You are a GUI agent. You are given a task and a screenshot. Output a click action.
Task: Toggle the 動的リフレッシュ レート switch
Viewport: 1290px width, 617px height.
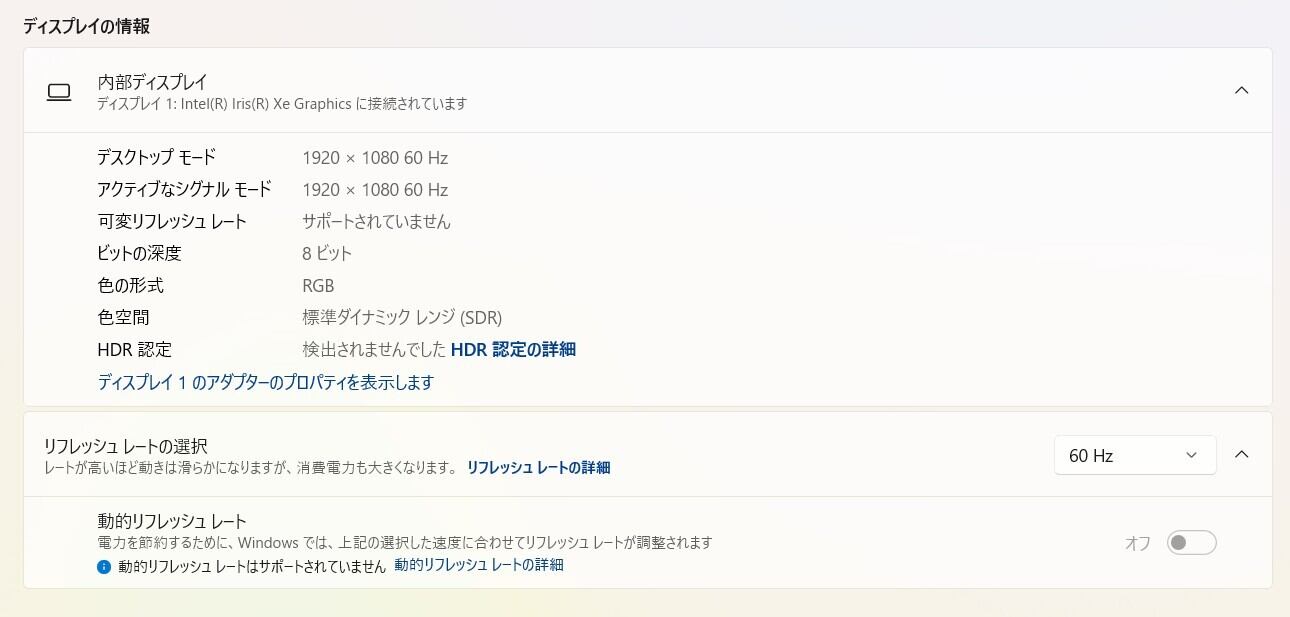[x=1191, y=543]
